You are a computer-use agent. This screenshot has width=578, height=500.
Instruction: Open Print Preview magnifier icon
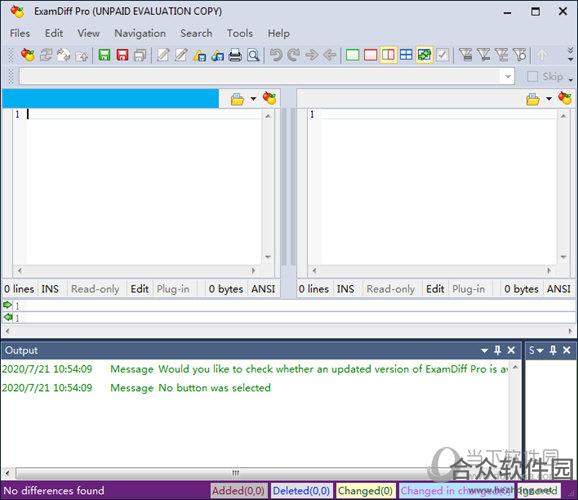coord(253,55)
